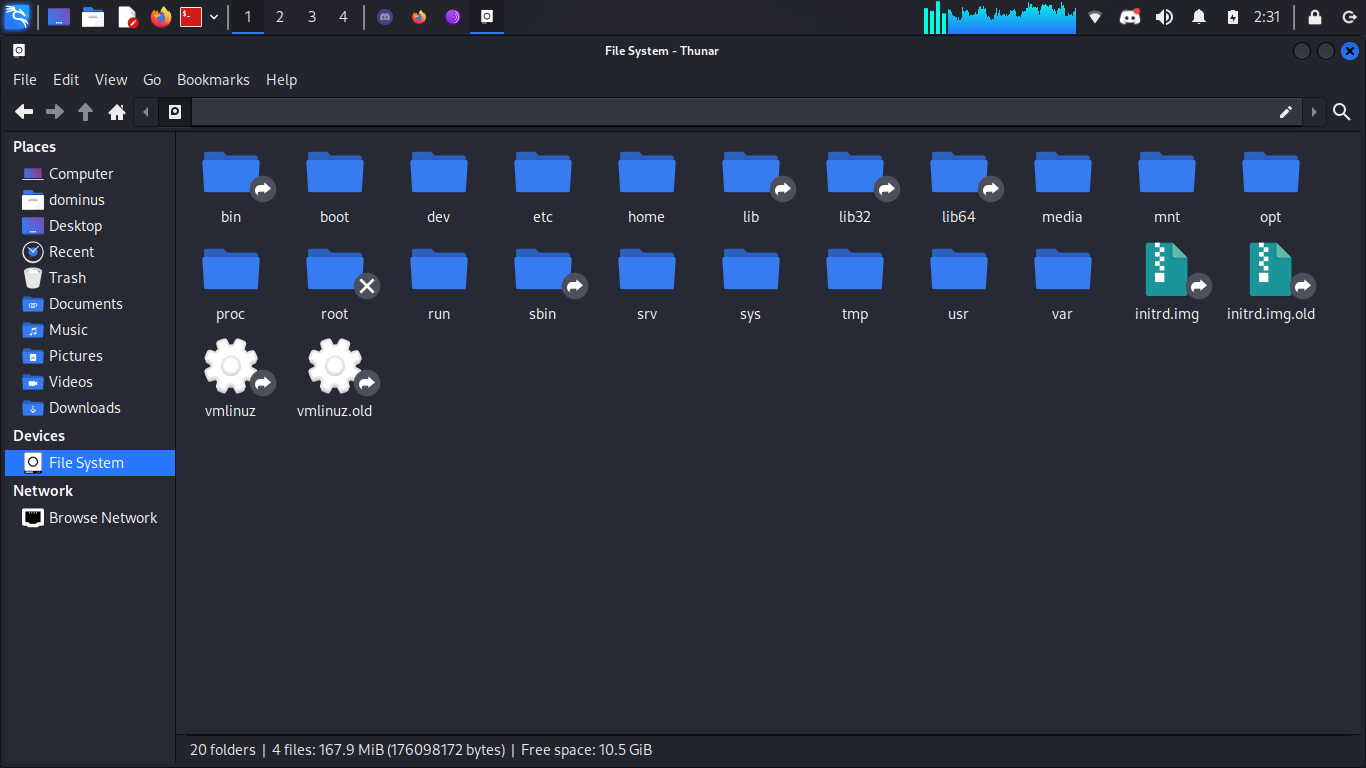
Task: Select the lib32 folder
Action: [855, 173]
